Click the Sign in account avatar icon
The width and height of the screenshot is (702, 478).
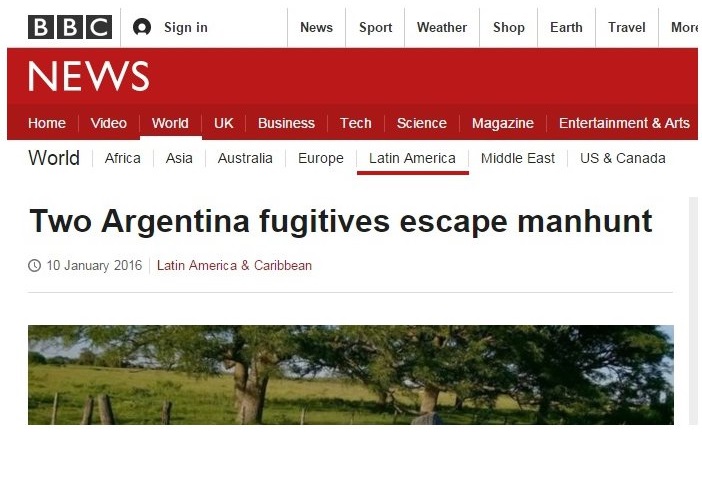[142, 27]
